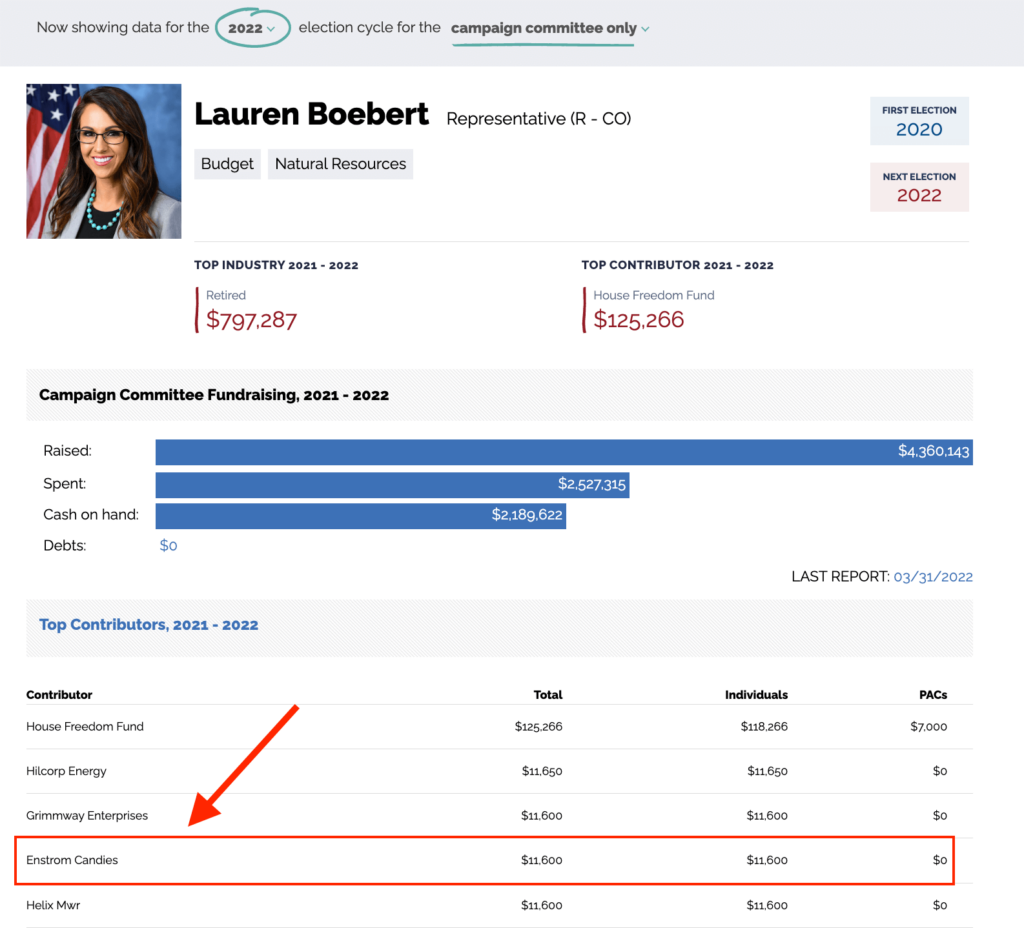This screenshot has width=1024, height=928.
Task: Click Lauren Boebert's profile photo
Action: [x=104, y=161]
